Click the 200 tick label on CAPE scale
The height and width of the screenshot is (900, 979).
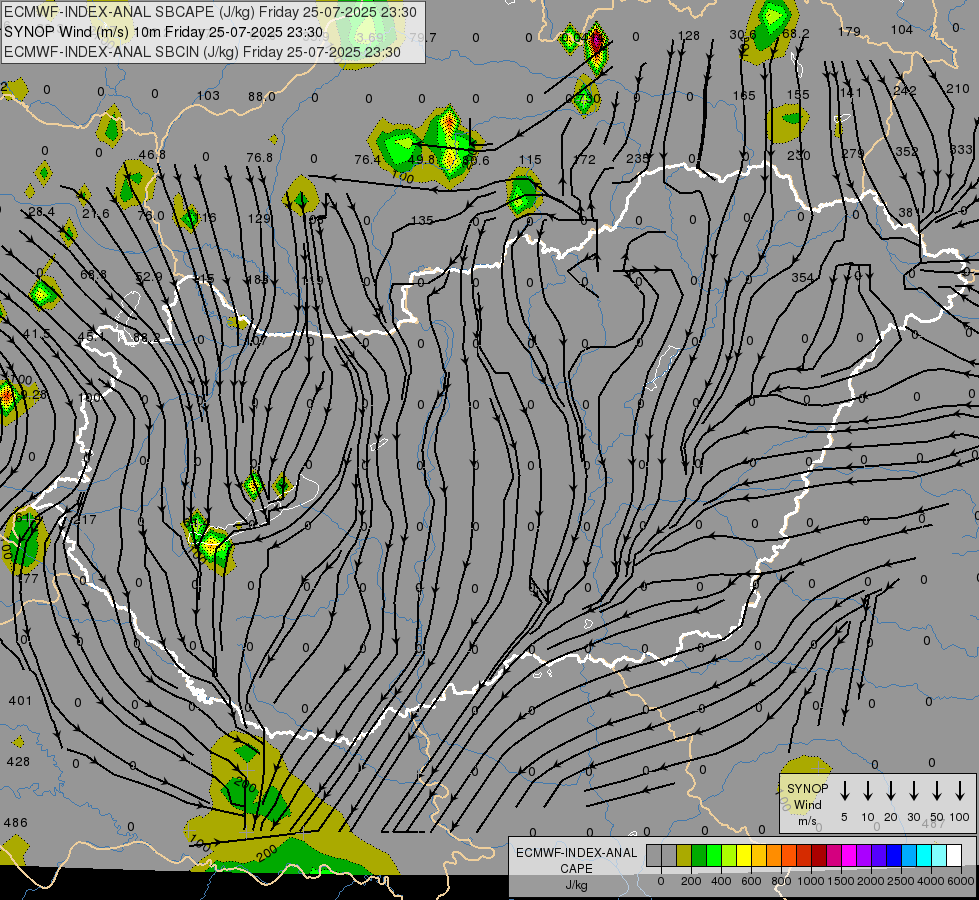691,881
